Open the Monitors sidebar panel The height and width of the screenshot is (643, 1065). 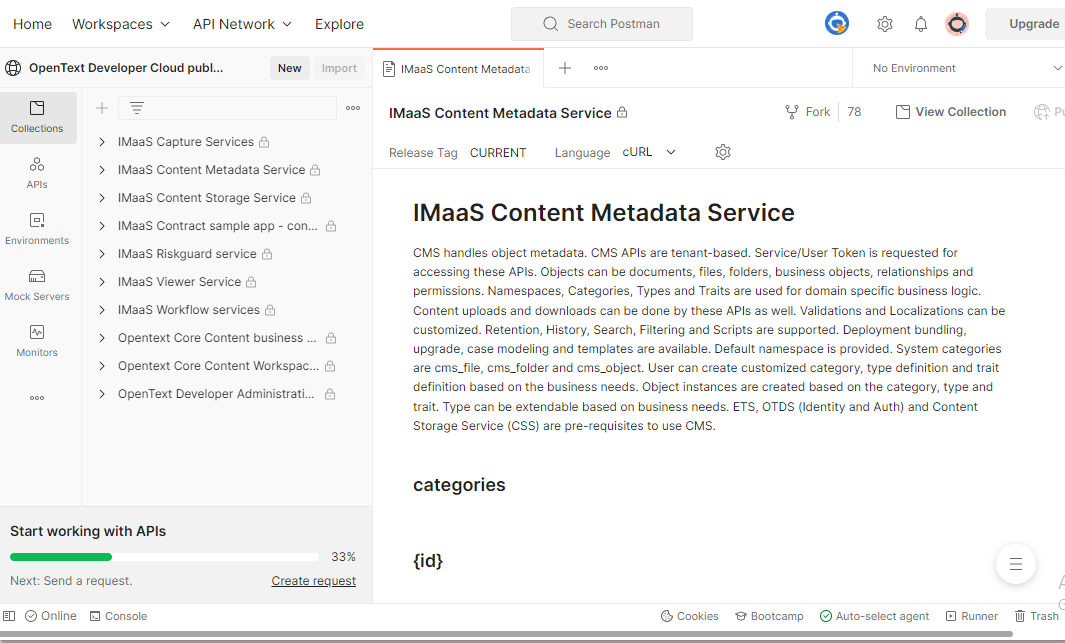pyautogui.click(x=37, y=341)
